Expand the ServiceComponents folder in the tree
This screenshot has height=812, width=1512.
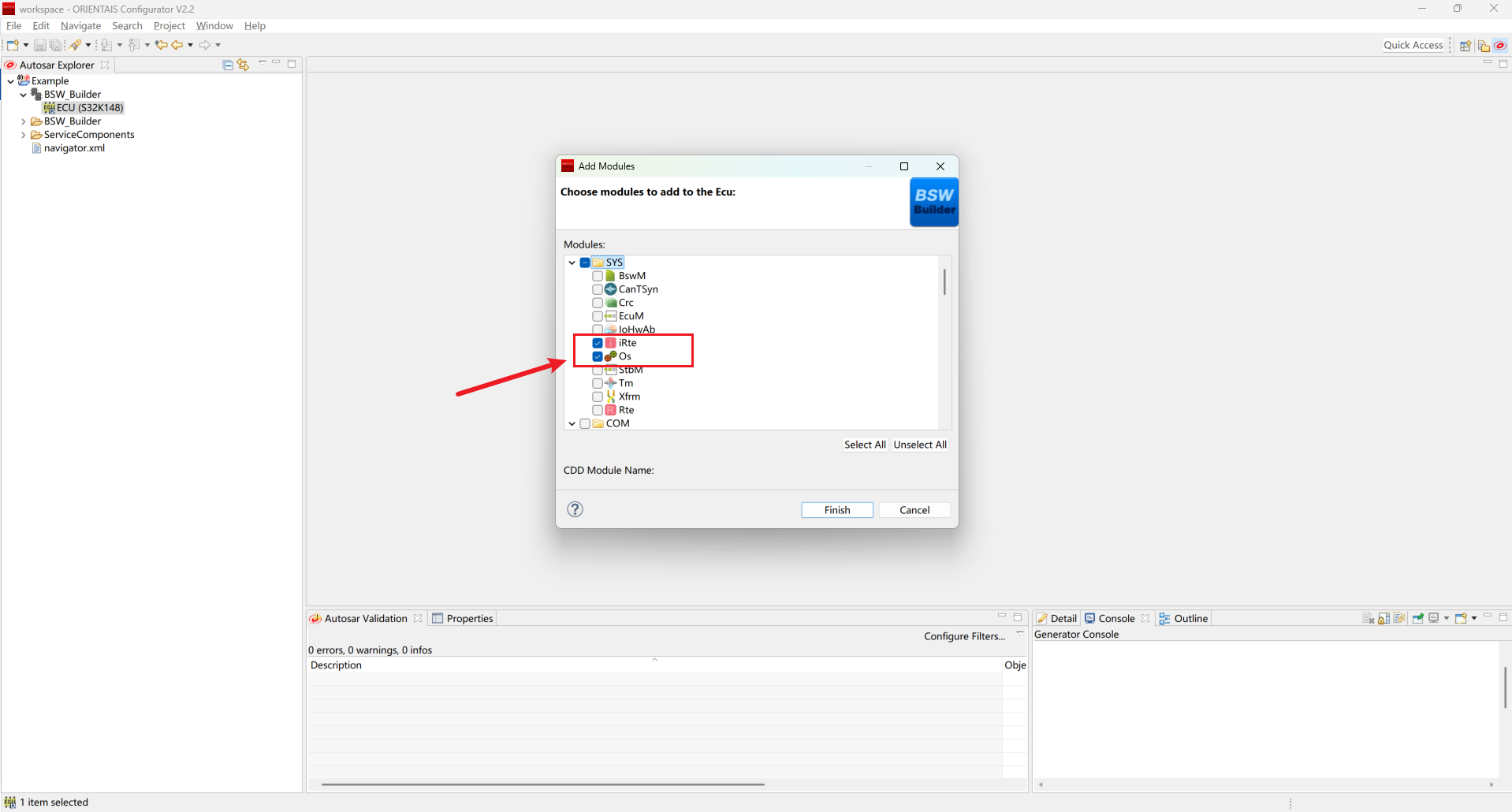click(x=24, y=135)
